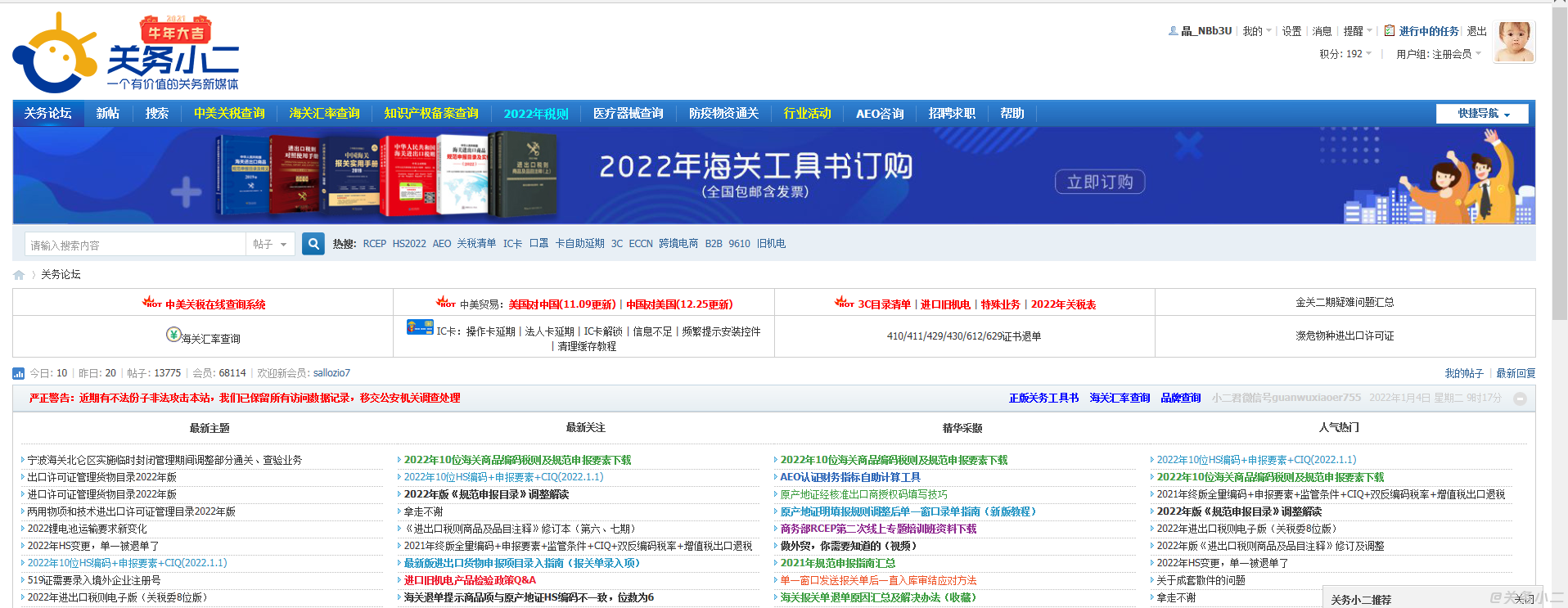This screenshot has width=1568, height=608.
Task: Open the 快捷导航 dropdown
Action: click(x=1482, y=114)
